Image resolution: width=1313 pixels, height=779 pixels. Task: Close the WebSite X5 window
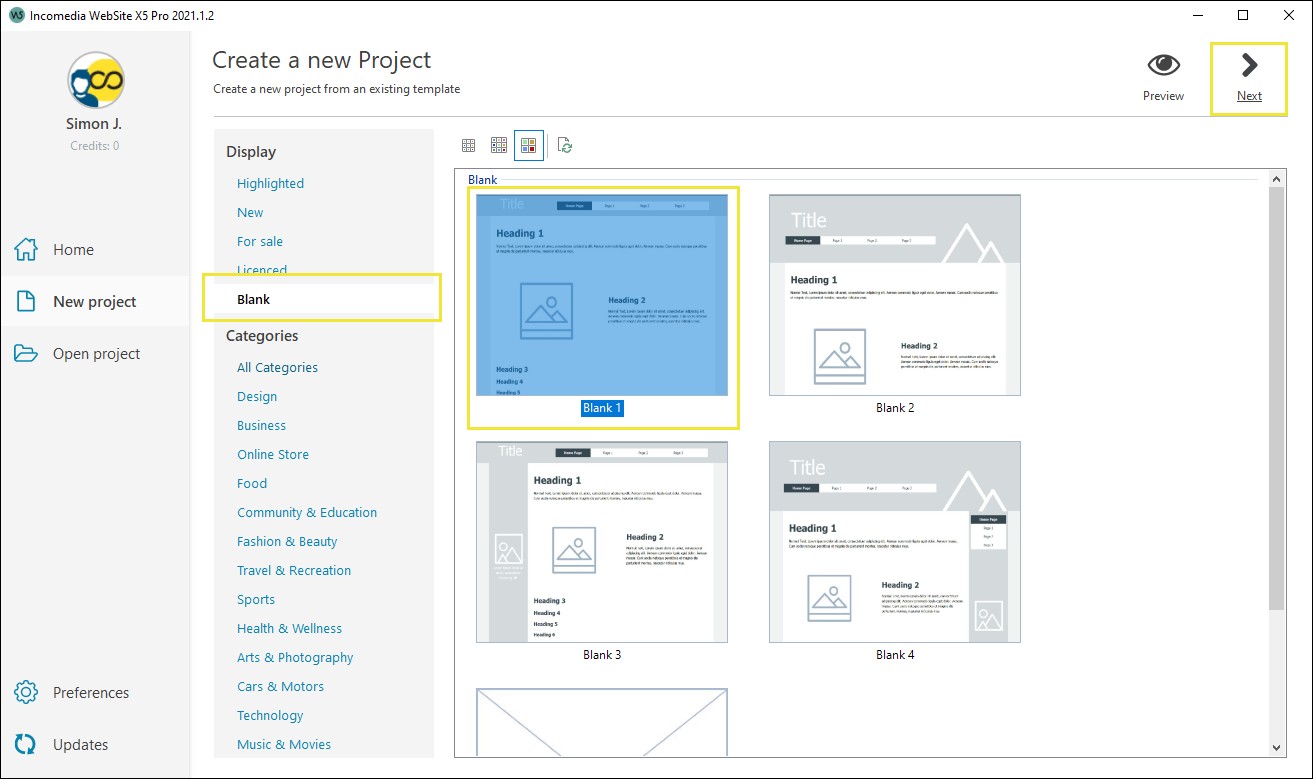(x=1289, y=15)
